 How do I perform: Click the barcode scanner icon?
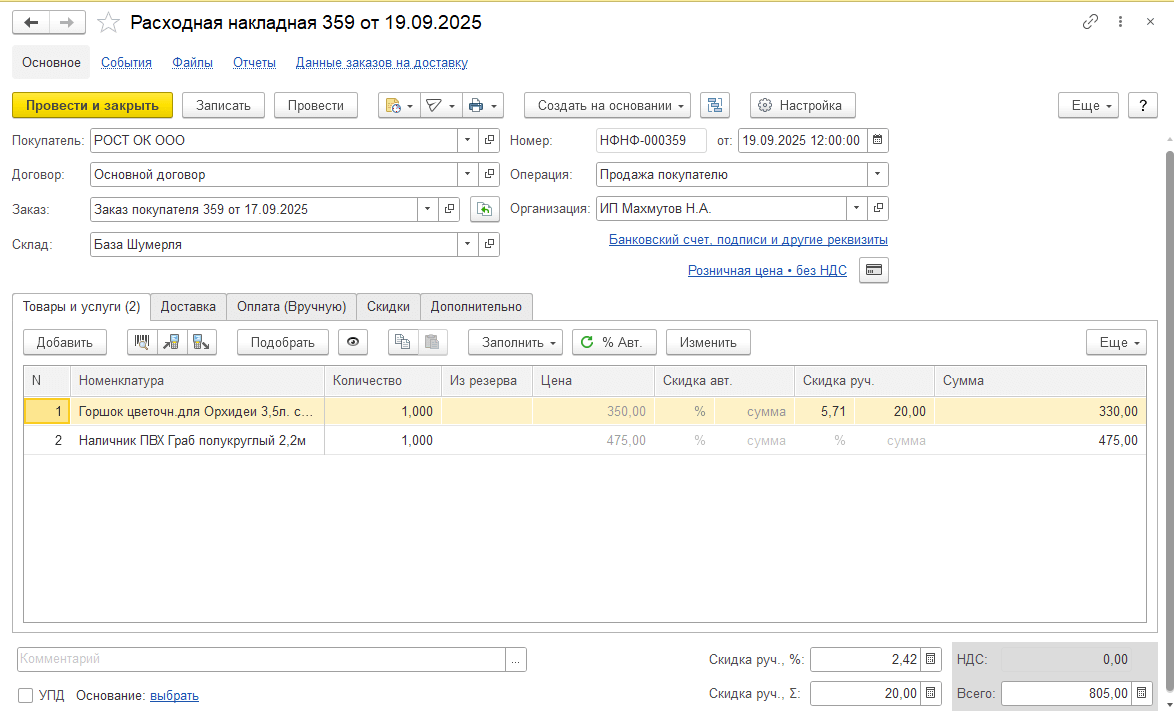141,342
